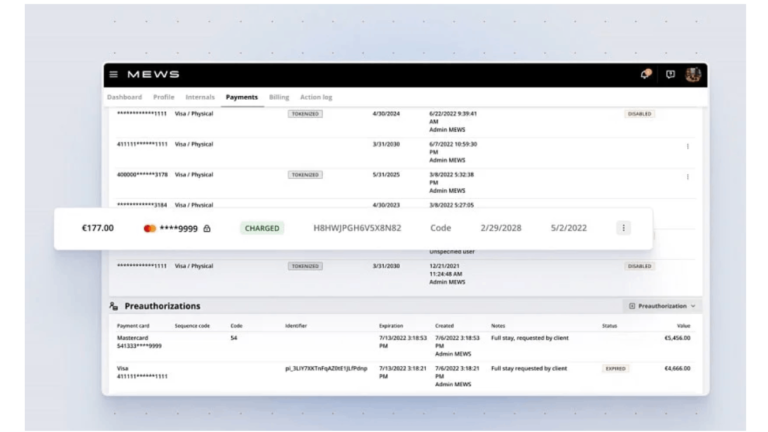
Task: Click the lock icon next to ****9999
Action: [x=207, y=228]
